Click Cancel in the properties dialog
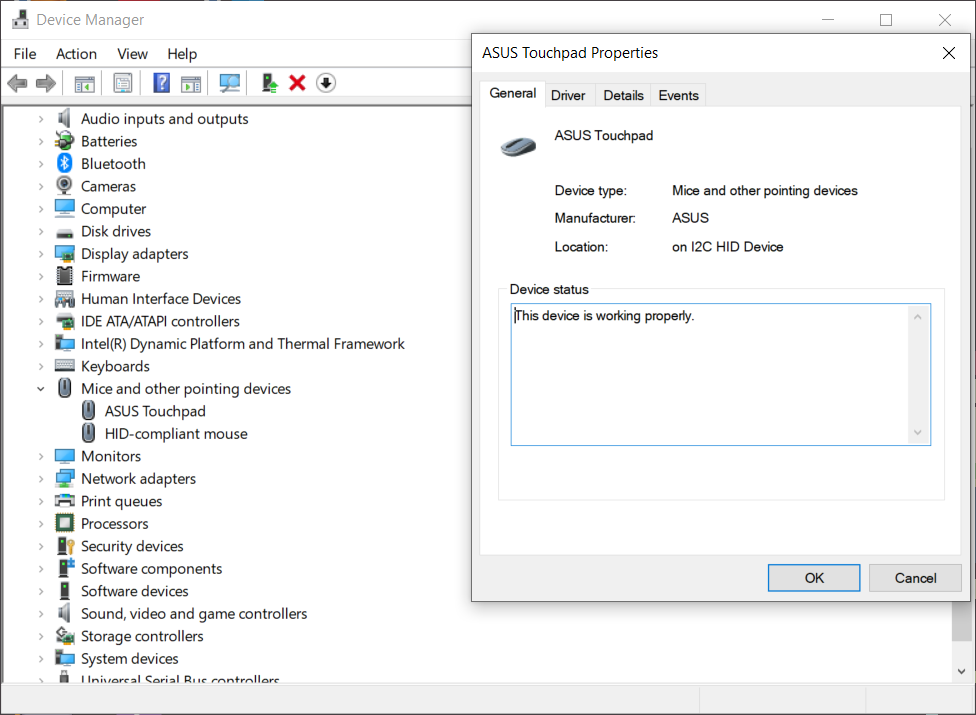The width and height of the screenshot is (976, 715). (x=915, y=577)
